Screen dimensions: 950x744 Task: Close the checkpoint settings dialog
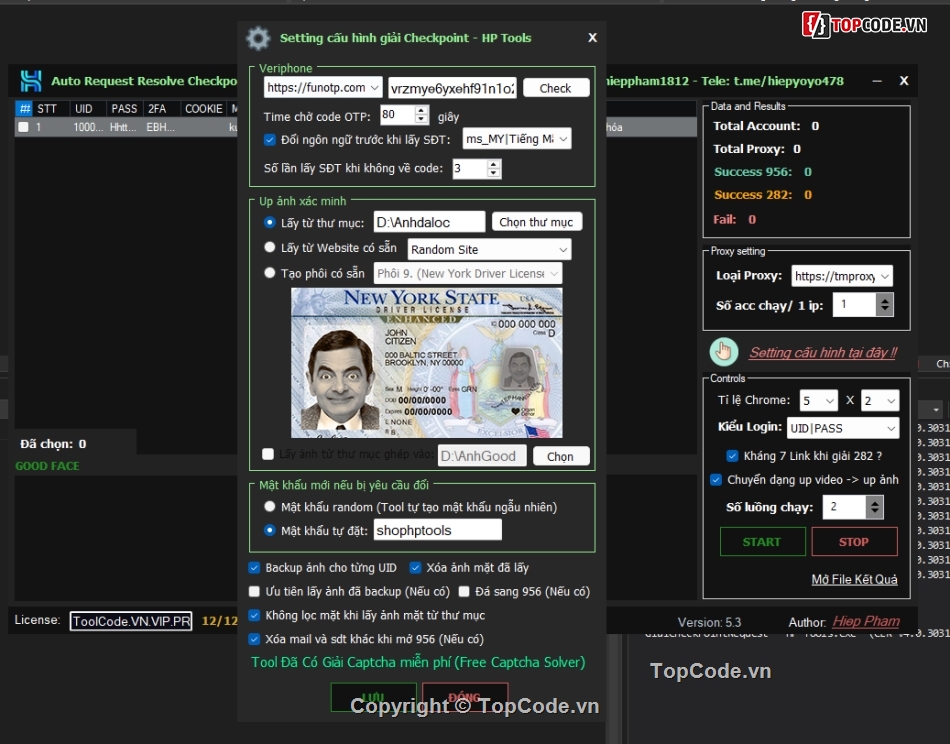(592, 38)
